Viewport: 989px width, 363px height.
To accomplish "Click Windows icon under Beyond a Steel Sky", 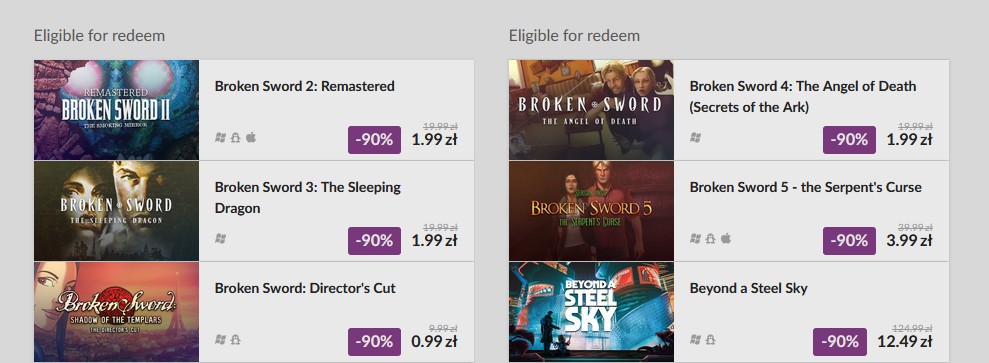I will pyautogui.click(x=695, y=340).
